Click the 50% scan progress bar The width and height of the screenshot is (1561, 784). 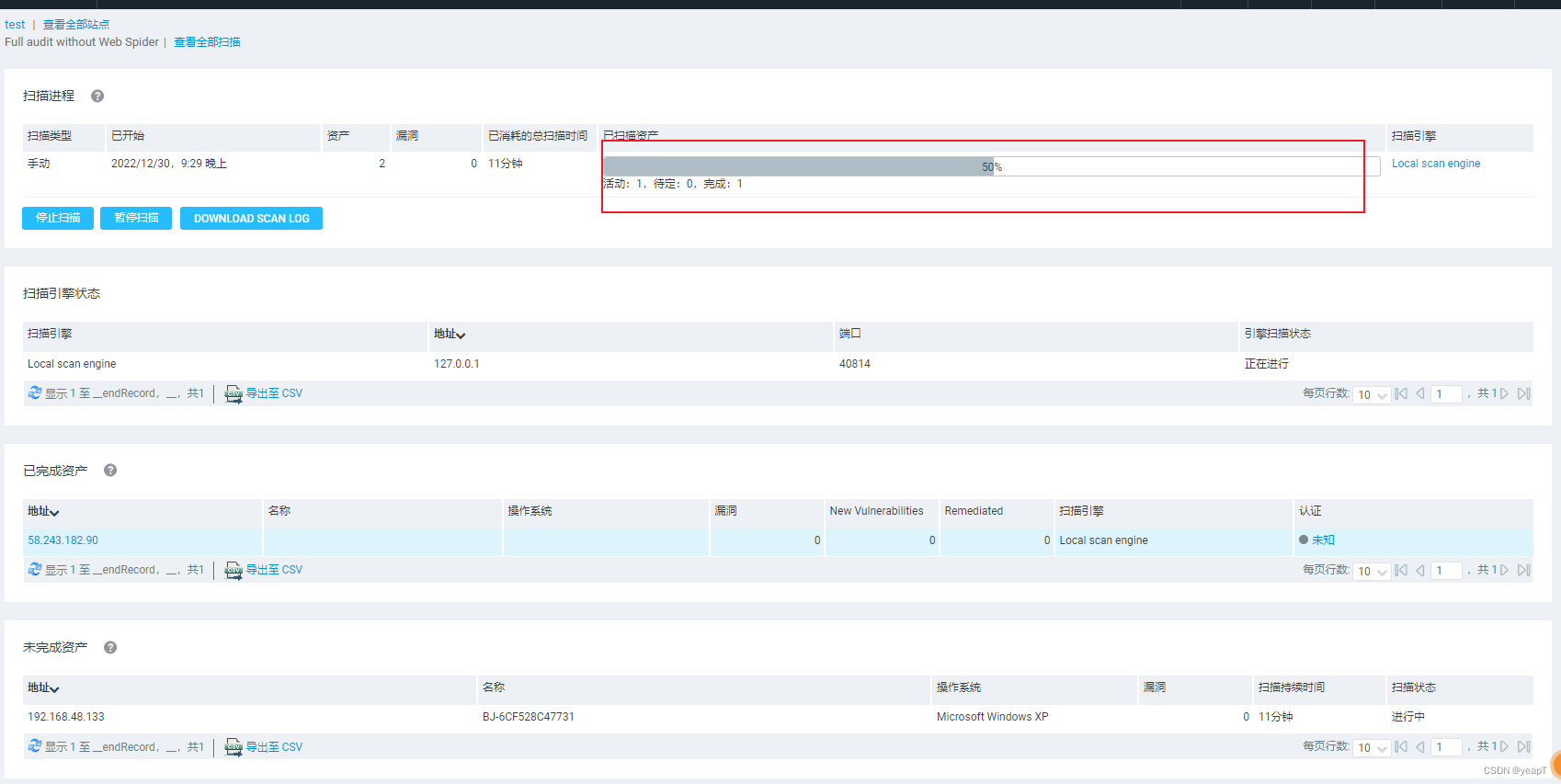[992, 166]
